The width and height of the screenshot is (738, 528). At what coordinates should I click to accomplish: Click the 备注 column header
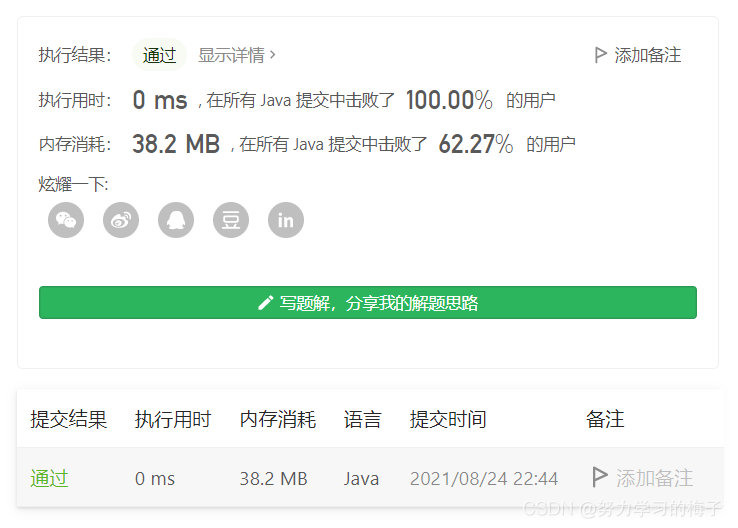pyautogui.click(x=605, y=419)
